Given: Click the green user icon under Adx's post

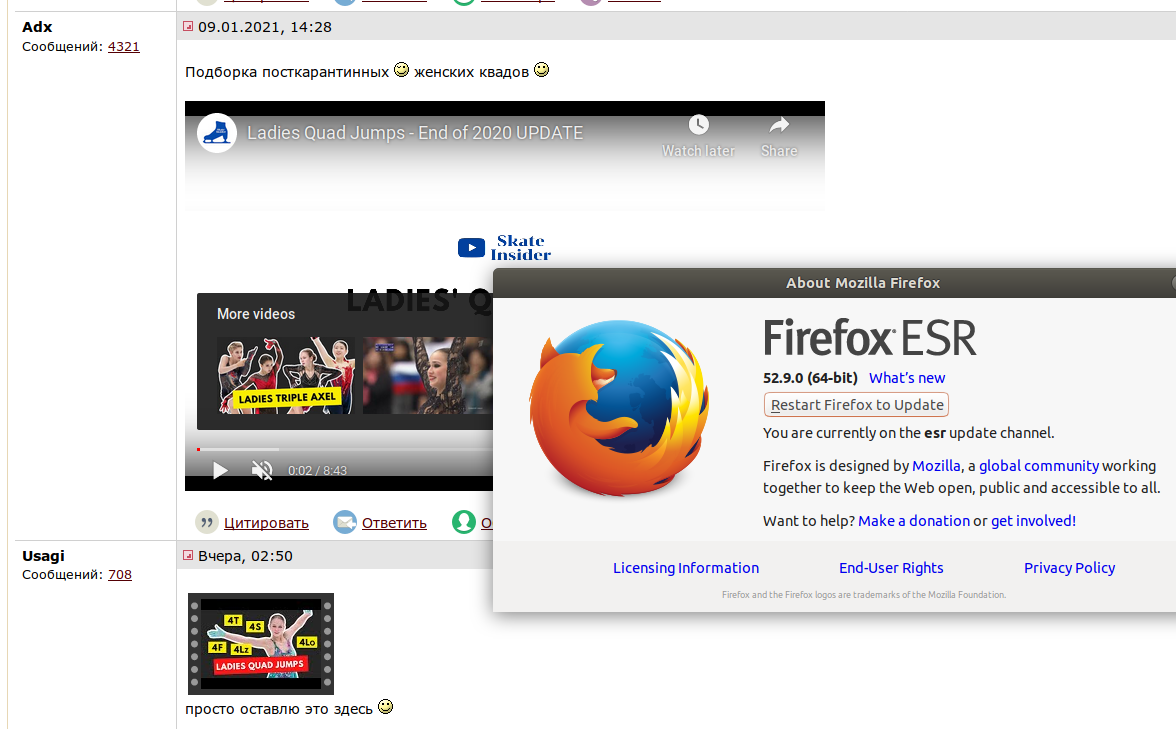Looking at the screenshot, I should [x=464, y=522].
